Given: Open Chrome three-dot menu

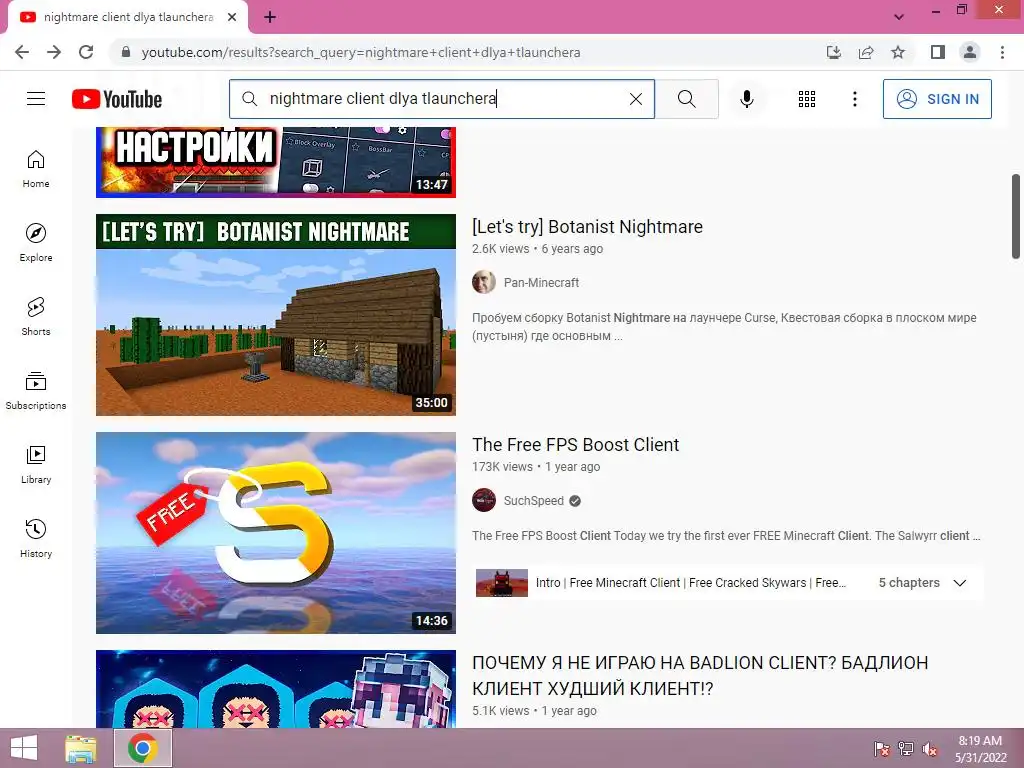Looking at the screenshot, I should [1002, 52].
